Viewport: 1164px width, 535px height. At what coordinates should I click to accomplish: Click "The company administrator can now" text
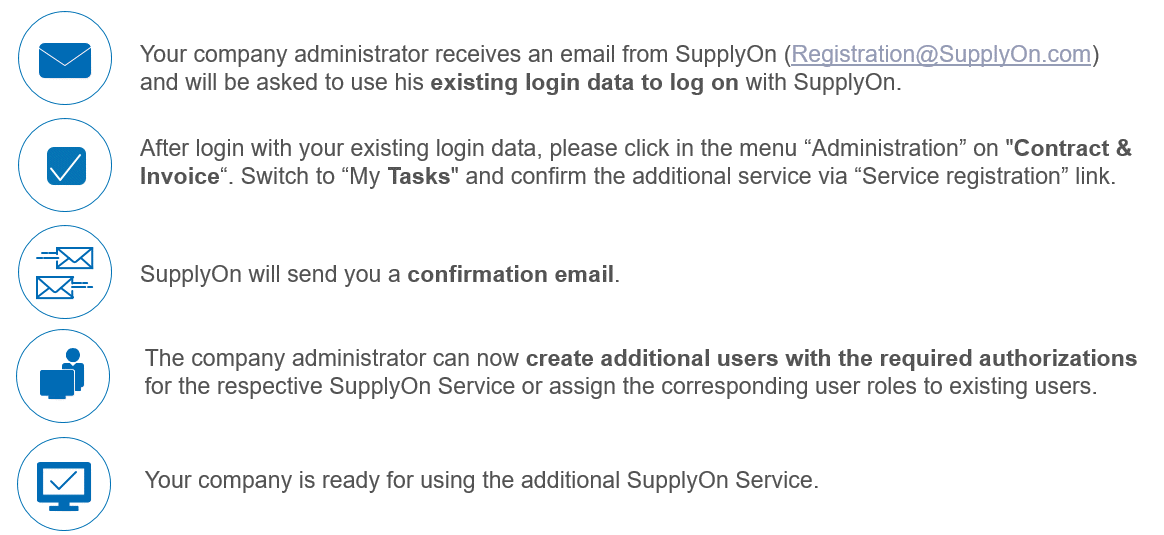click(x=332, y=358)
